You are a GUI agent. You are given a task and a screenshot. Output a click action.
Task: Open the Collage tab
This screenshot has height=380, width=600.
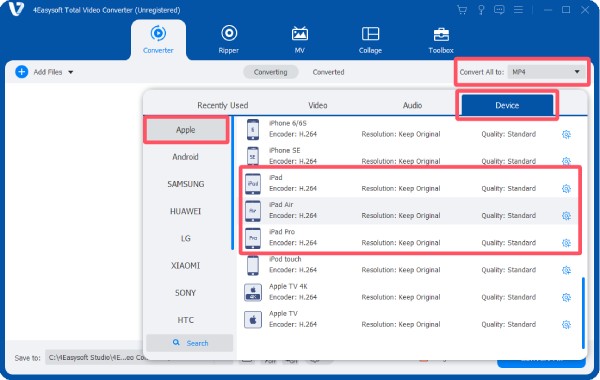coord(370,40)
